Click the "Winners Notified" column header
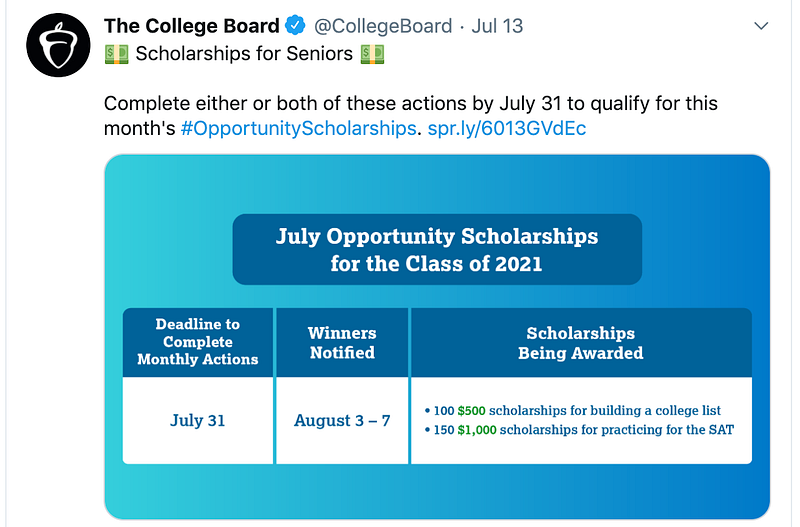Screen dimensions: 800x527 click(x=342, y=342)
